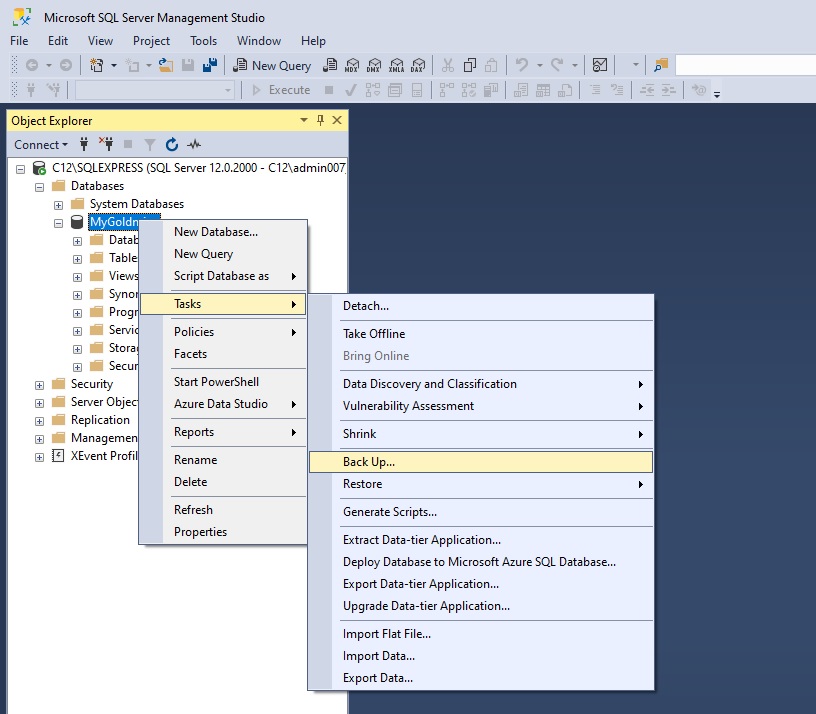Choose Detach... in Tasks submenu
The width and height of the screenshot is (816, 714).
point(480,306)
